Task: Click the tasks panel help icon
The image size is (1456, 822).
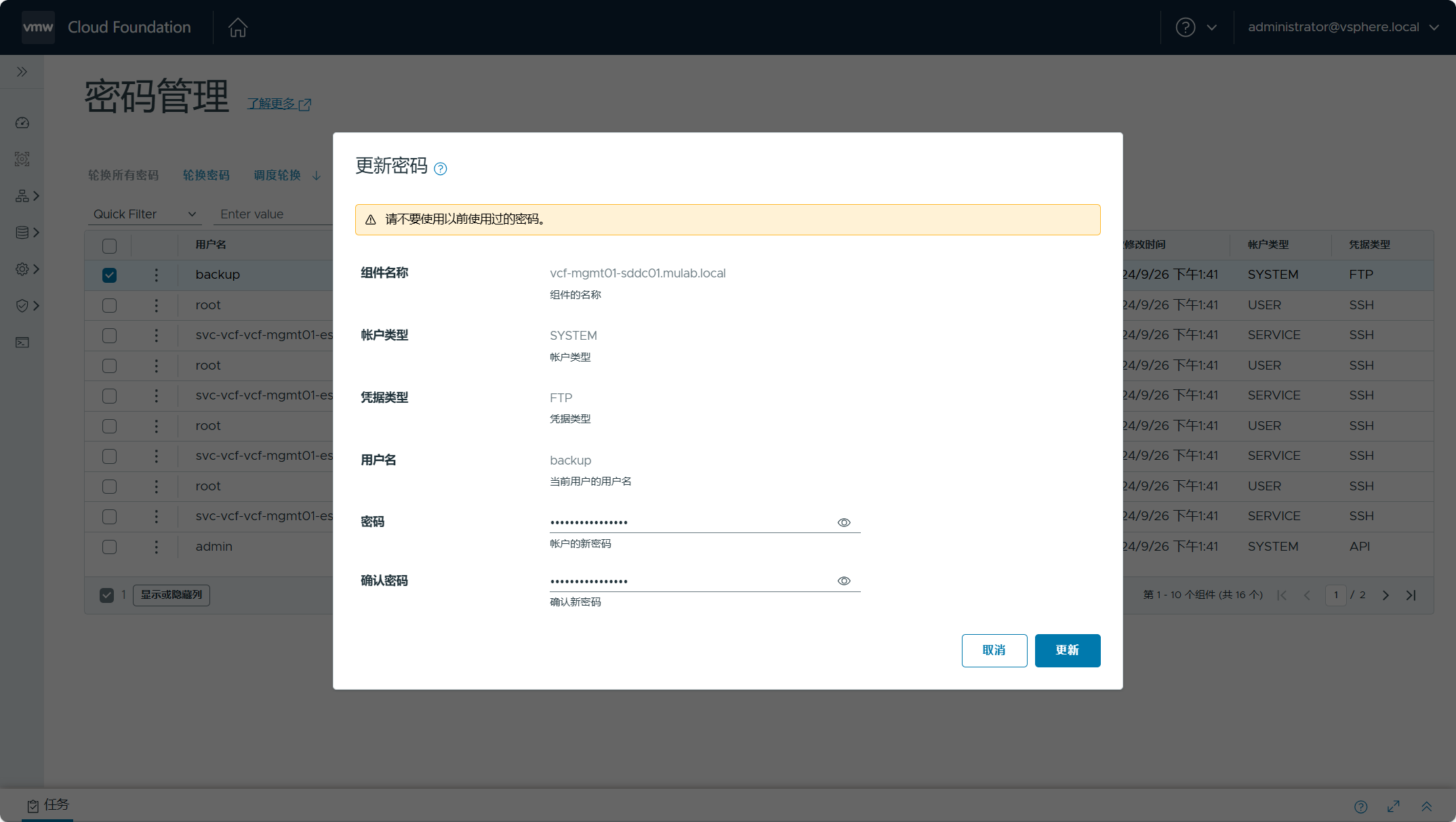Action: [1361, 806]
